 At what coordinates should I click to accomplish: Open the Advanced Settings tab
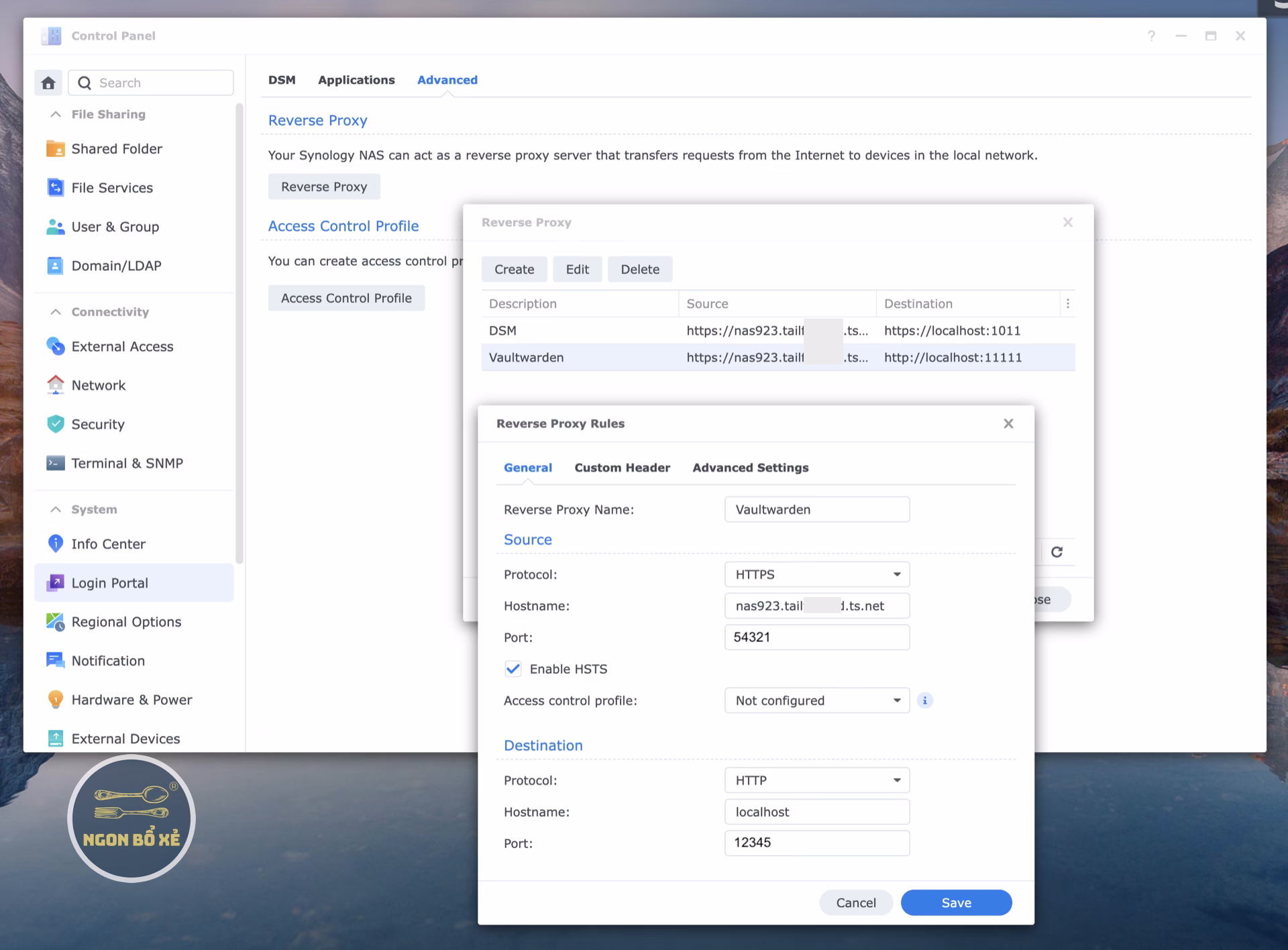(750, 468)
